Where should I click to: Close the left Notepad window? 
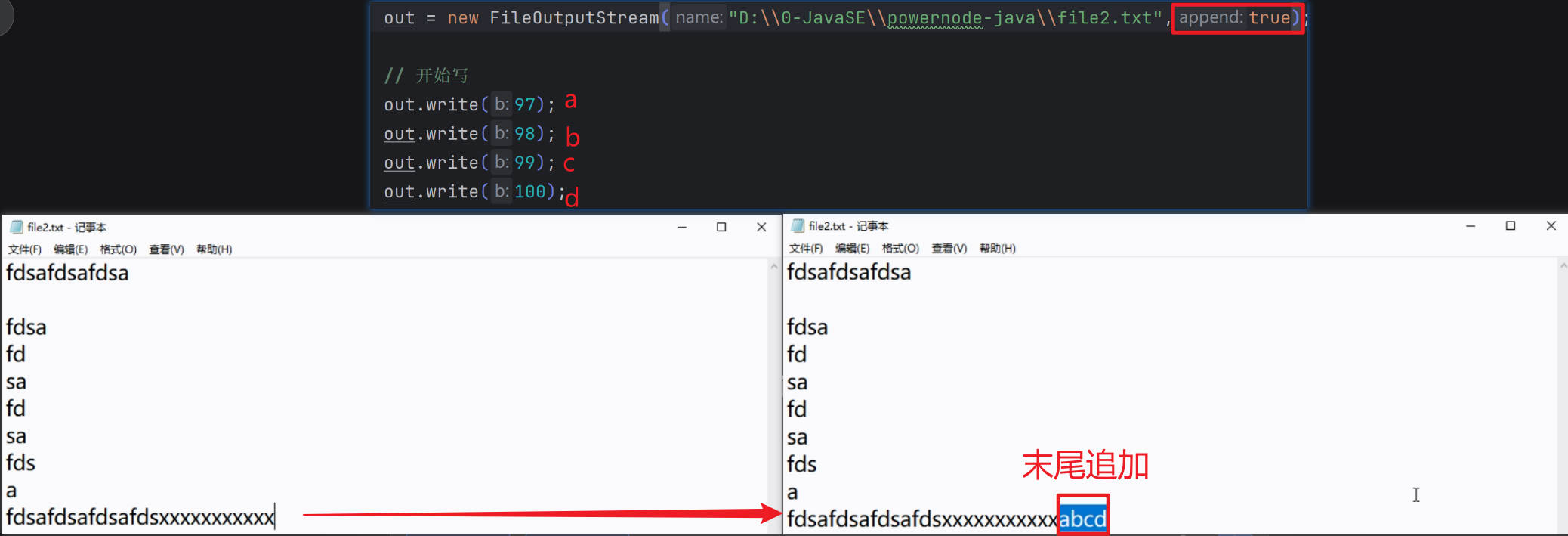pyautogui.click(x=761, y=227)
